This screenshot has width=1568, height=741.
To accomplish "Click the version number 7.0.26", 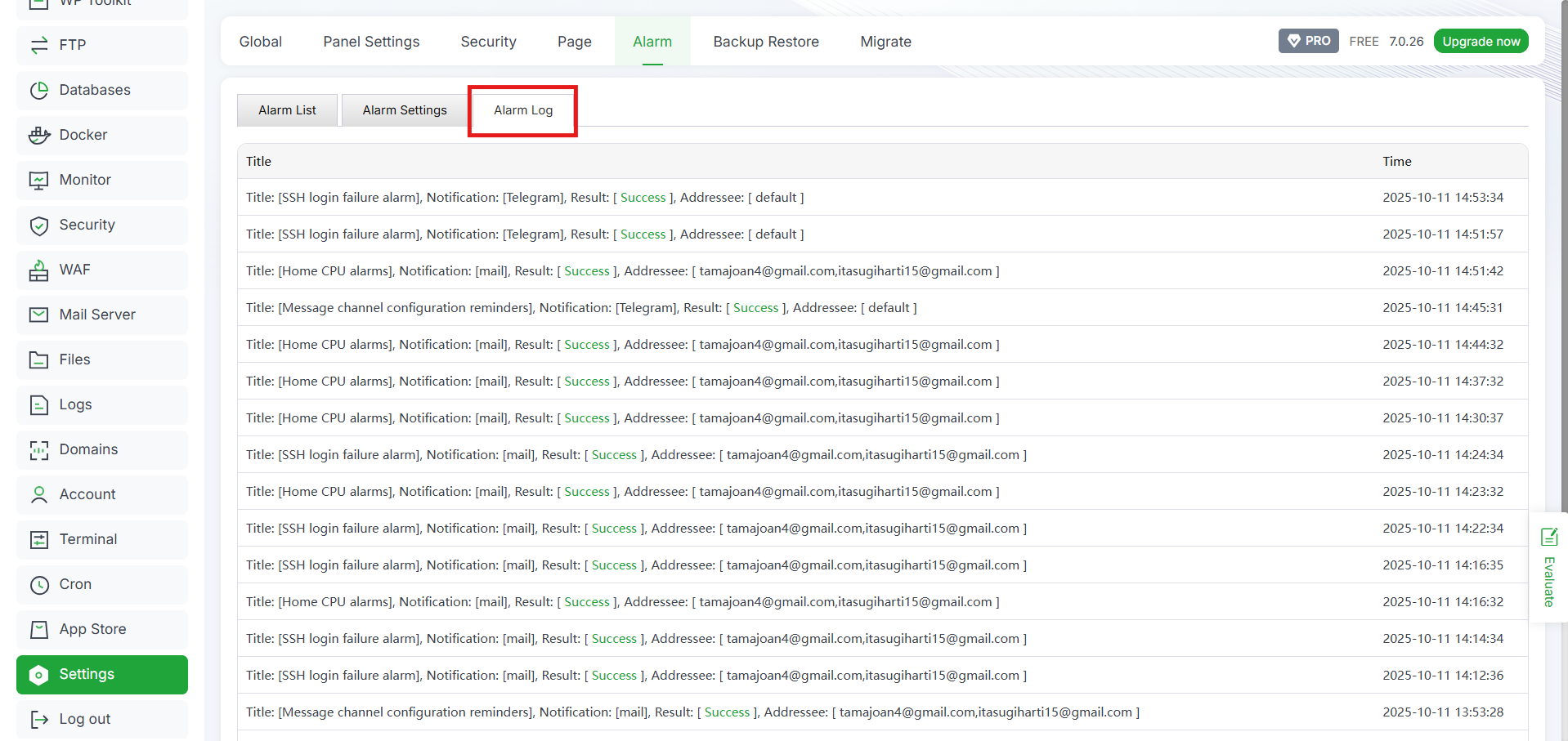I will (x=1406, y=42).
